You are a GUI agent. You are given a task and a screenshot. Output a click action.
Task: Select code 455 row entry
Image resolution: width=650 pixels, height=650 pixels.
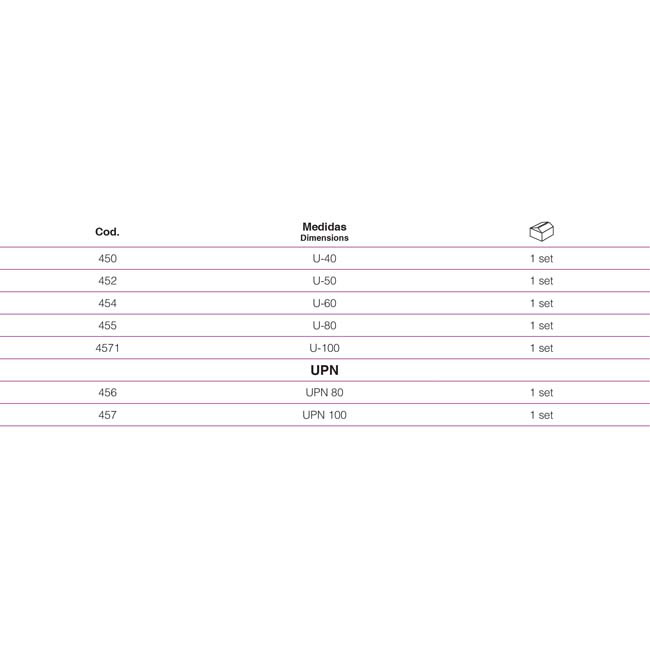[x=107, y=326]
